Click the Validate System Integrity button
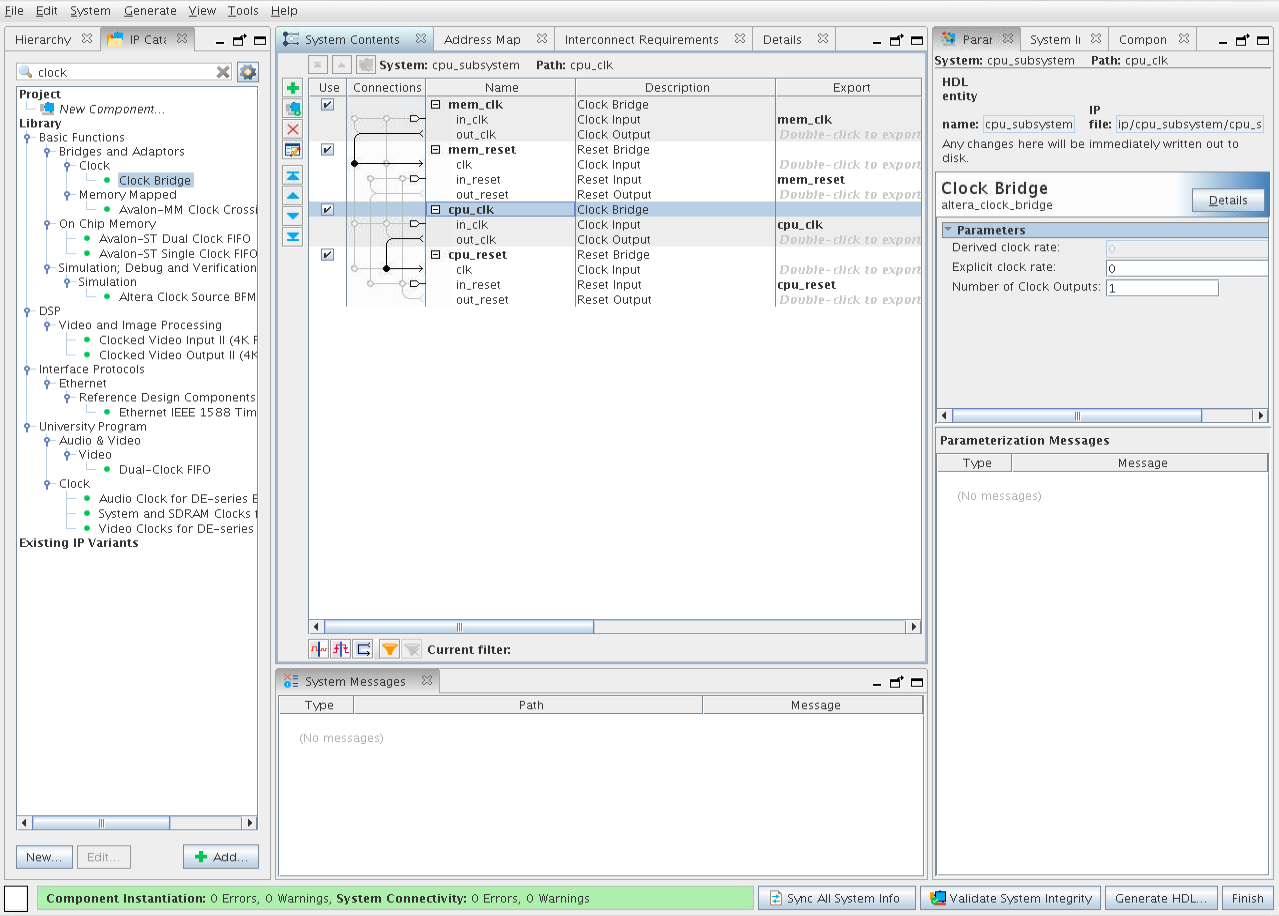Screen dimensions: 1279x916 [x=1010, y=898]
